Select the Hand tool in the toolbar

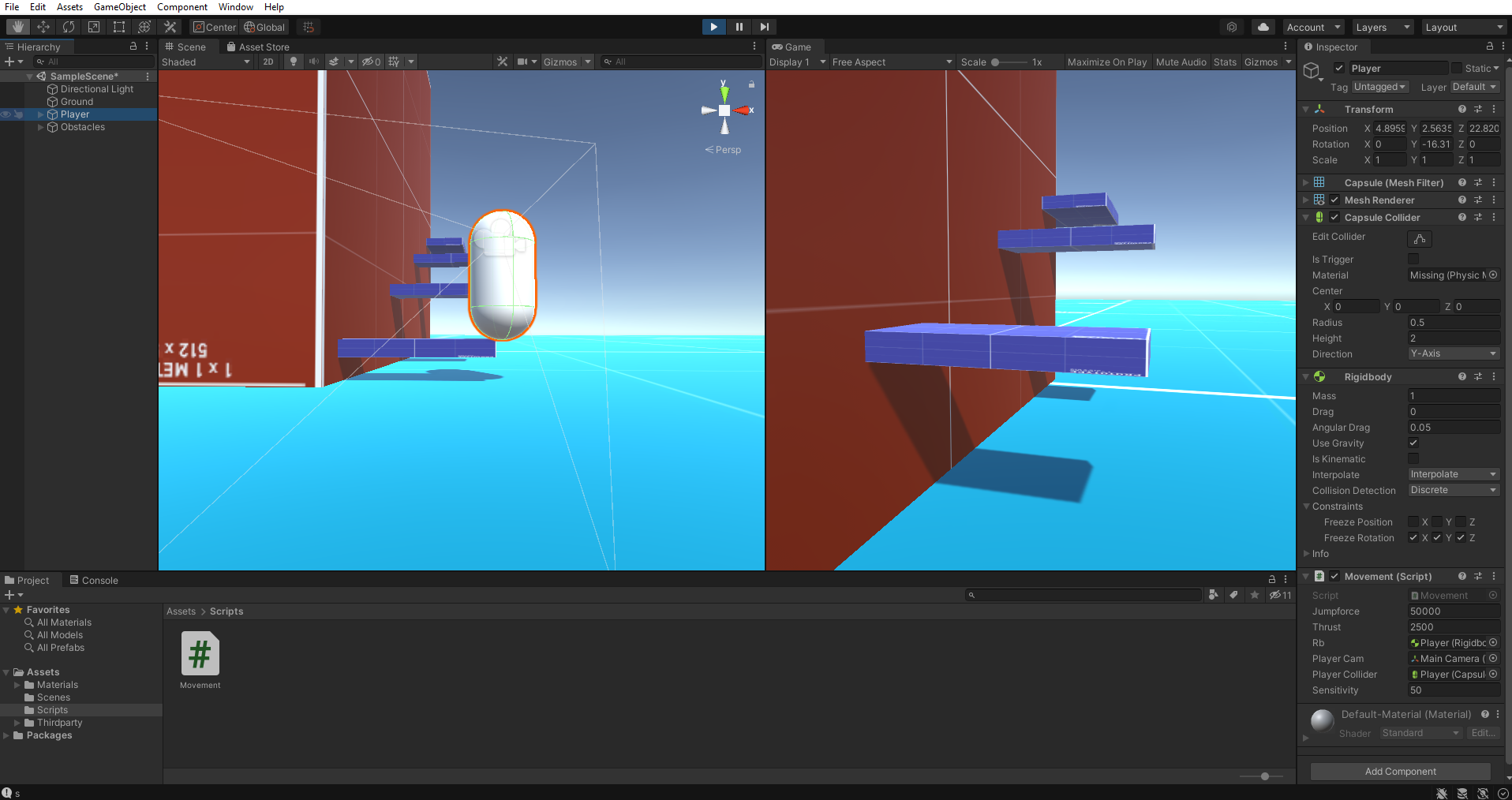pyautogui.click(x=17, y=27)
